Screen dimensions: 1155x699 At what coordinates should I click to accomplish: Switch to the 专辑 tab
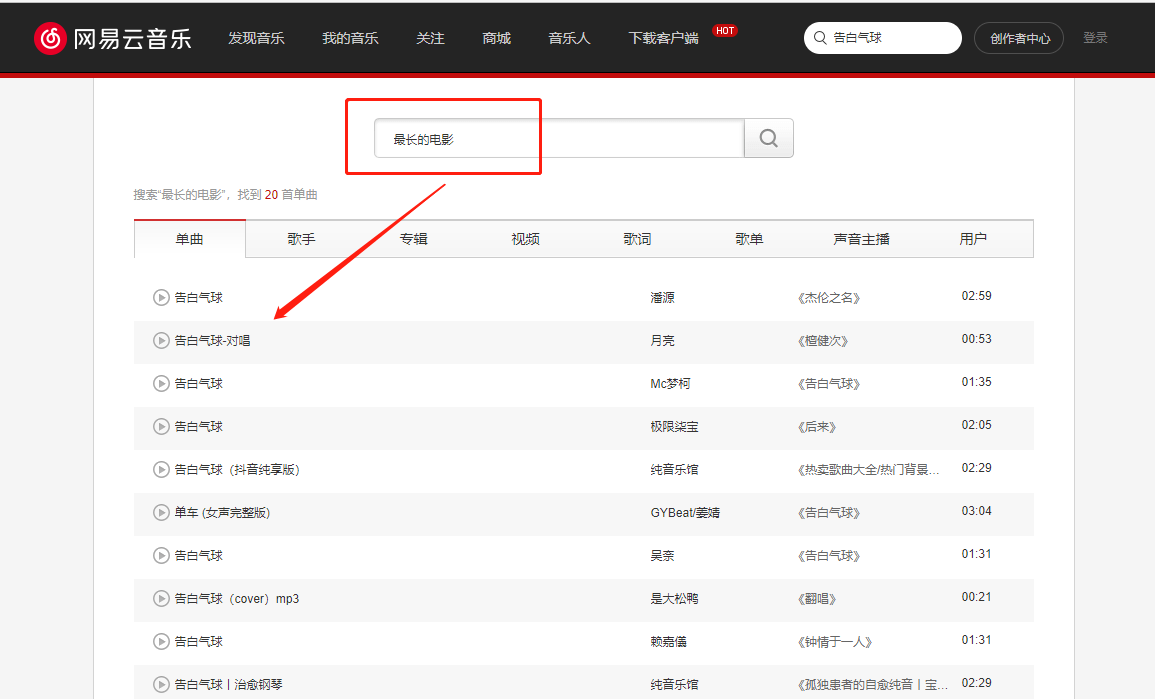413,239
